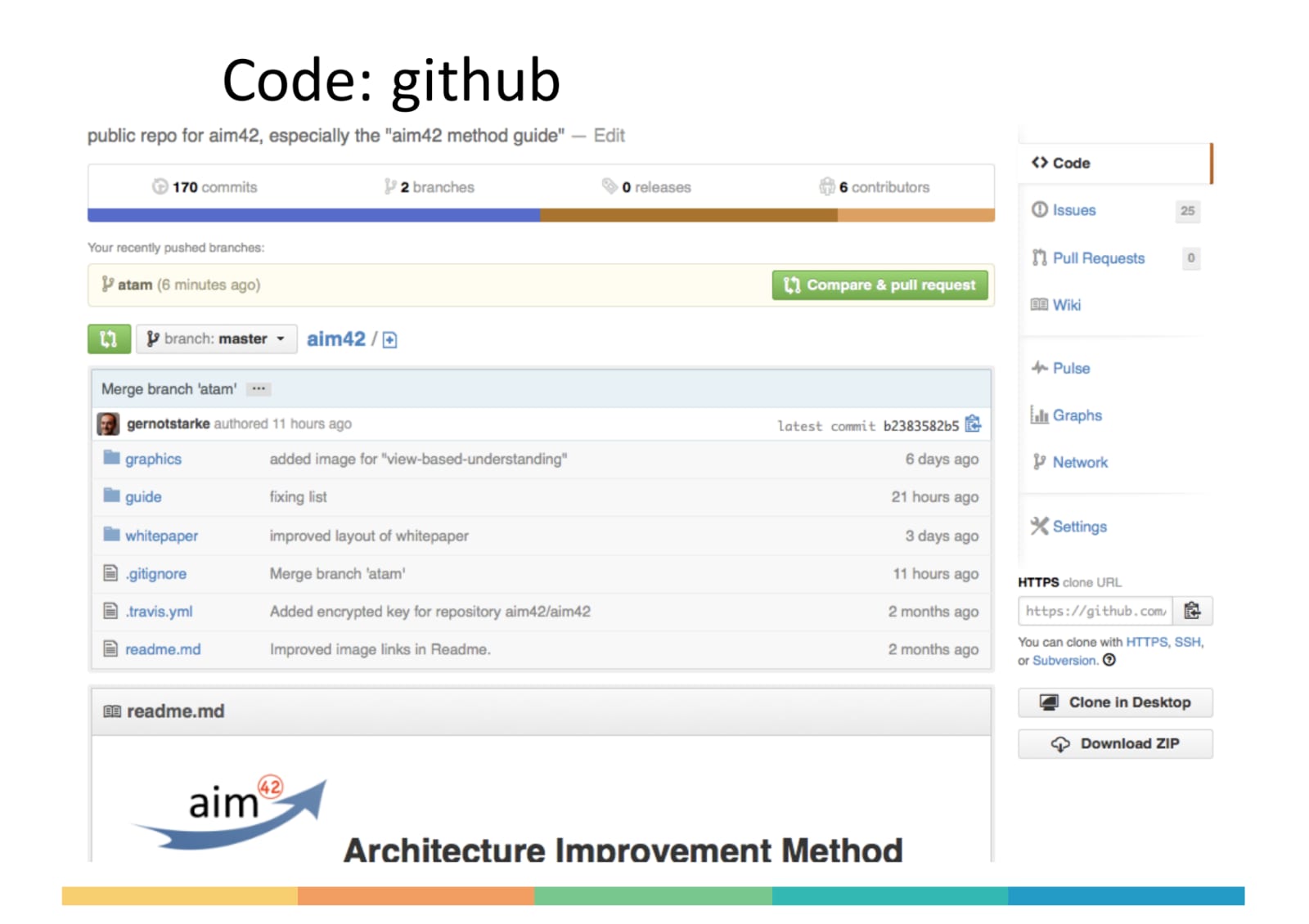Click the atam recently pushed branch name
This screenshot has width=1309, height=924.
pos(135,285)
